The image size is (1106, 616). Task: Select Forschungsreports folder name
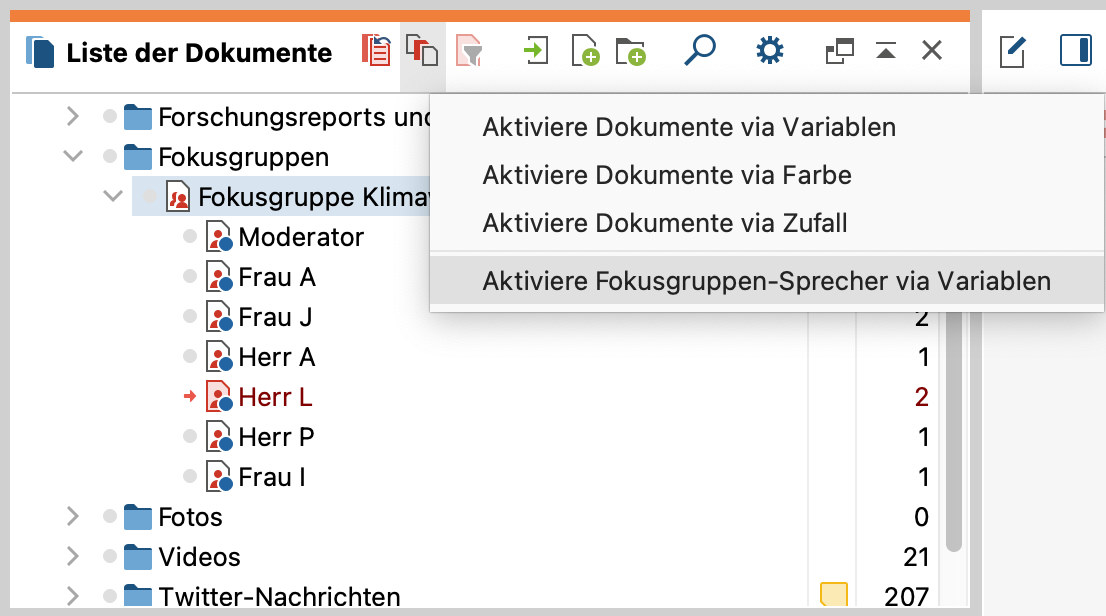point(293,117)
